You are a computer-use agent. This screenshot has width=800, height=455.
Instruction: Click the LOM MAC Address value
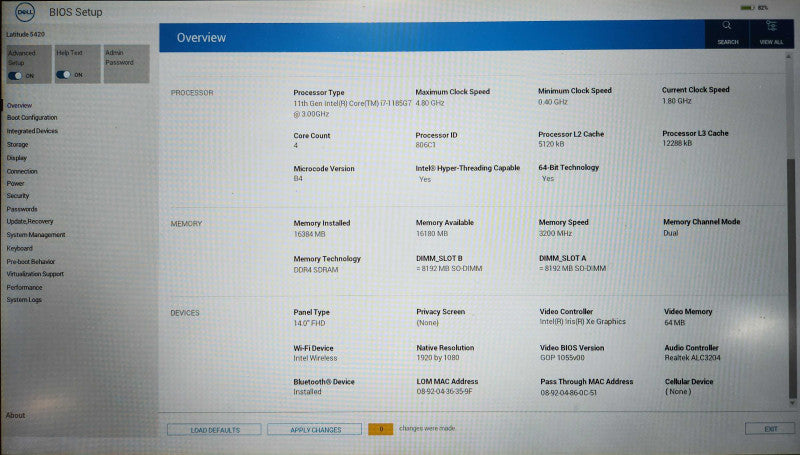pos(444,392)
